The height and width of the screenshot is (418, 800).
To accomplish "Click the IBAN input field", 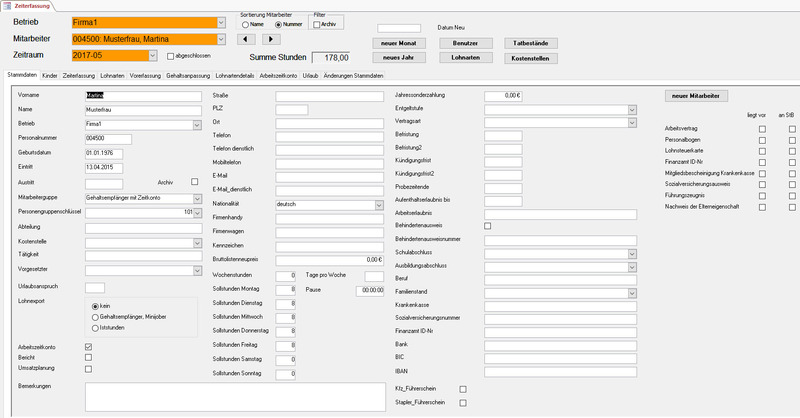I will [x=560, y=372].
